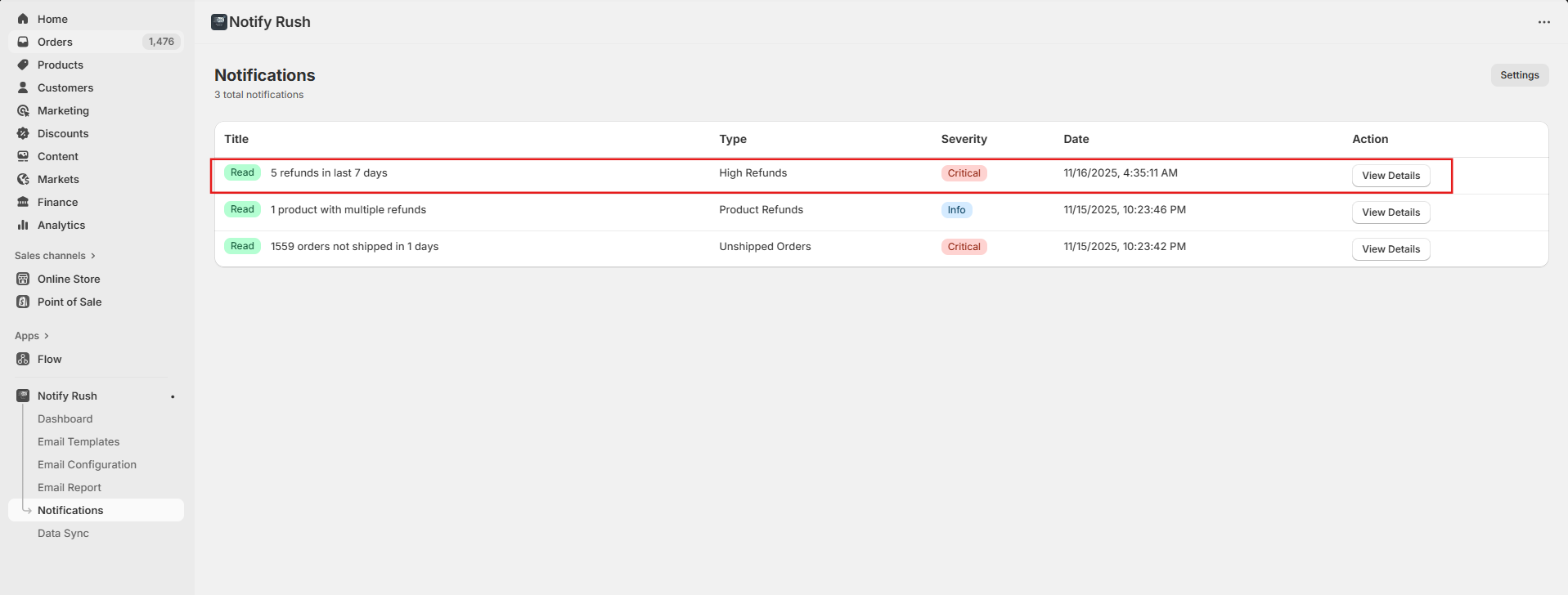
Task: Click the Products tag icon
Action: pyautogui.click(x=23, y=65)
